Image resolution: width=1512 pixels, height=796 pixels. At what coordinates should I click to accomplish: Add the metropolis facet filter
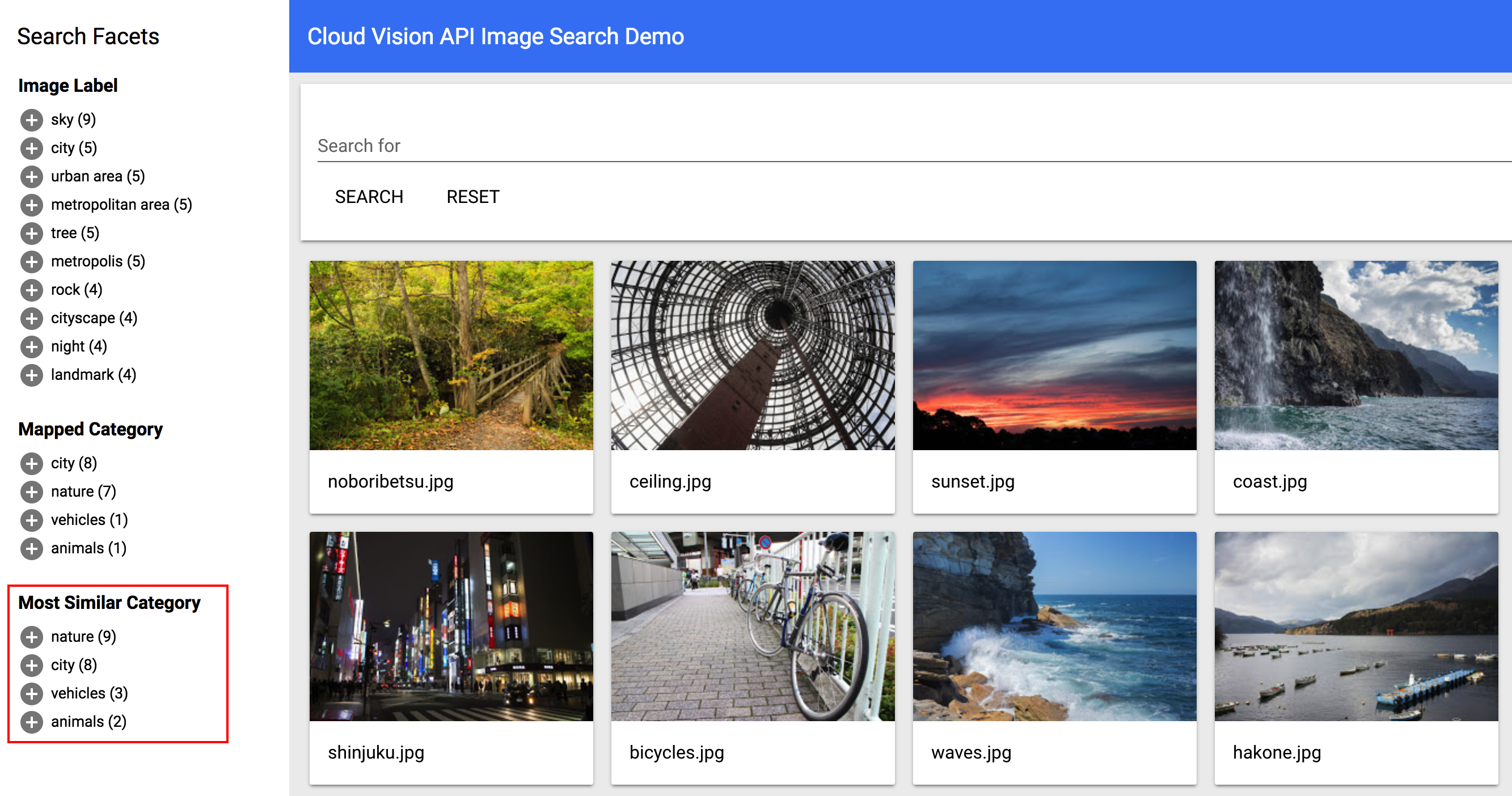coord(32,261)
